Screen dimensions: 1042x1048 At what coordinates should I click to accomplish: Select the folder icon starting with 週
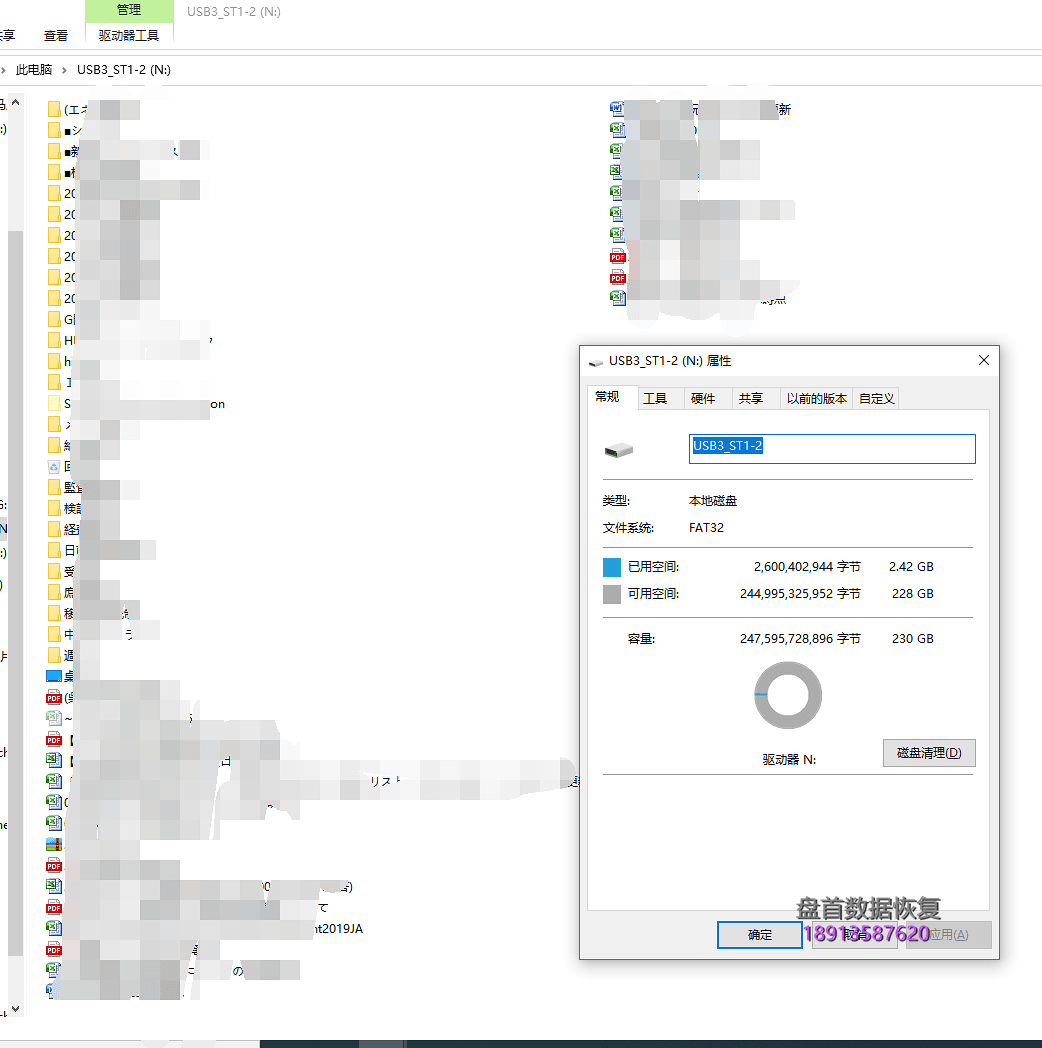(x=54, y=655)
